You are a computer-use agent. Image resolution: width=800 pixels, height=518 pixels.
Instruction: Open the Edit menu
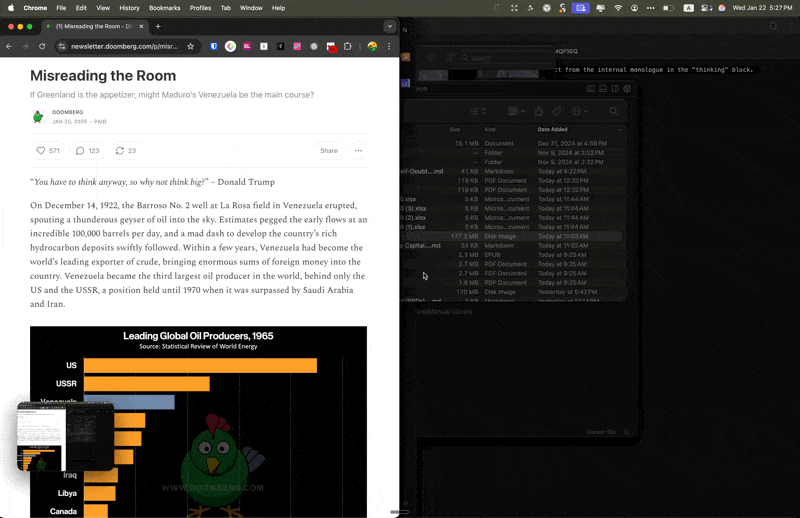[81, 8]
